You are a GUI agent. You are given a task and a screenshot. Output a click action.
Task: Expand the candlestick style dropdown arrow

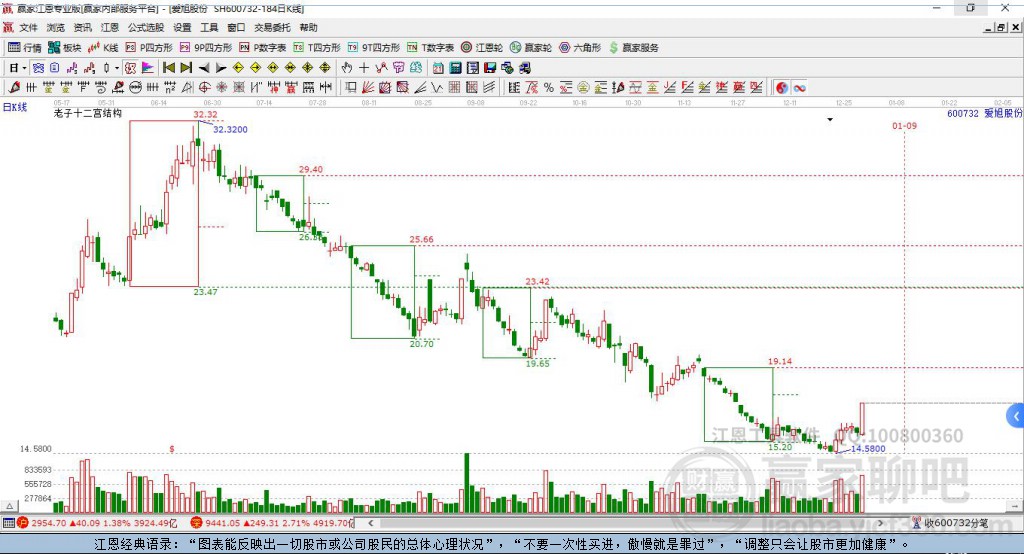[x=117, y=68]
